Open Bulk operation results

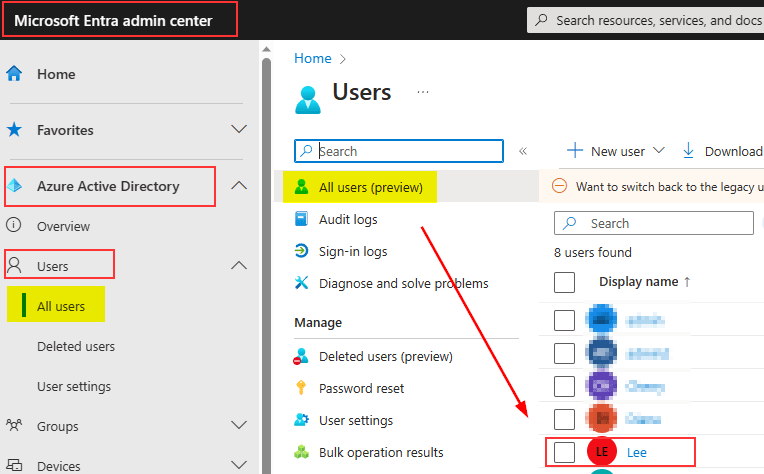(x=380, y=452)
